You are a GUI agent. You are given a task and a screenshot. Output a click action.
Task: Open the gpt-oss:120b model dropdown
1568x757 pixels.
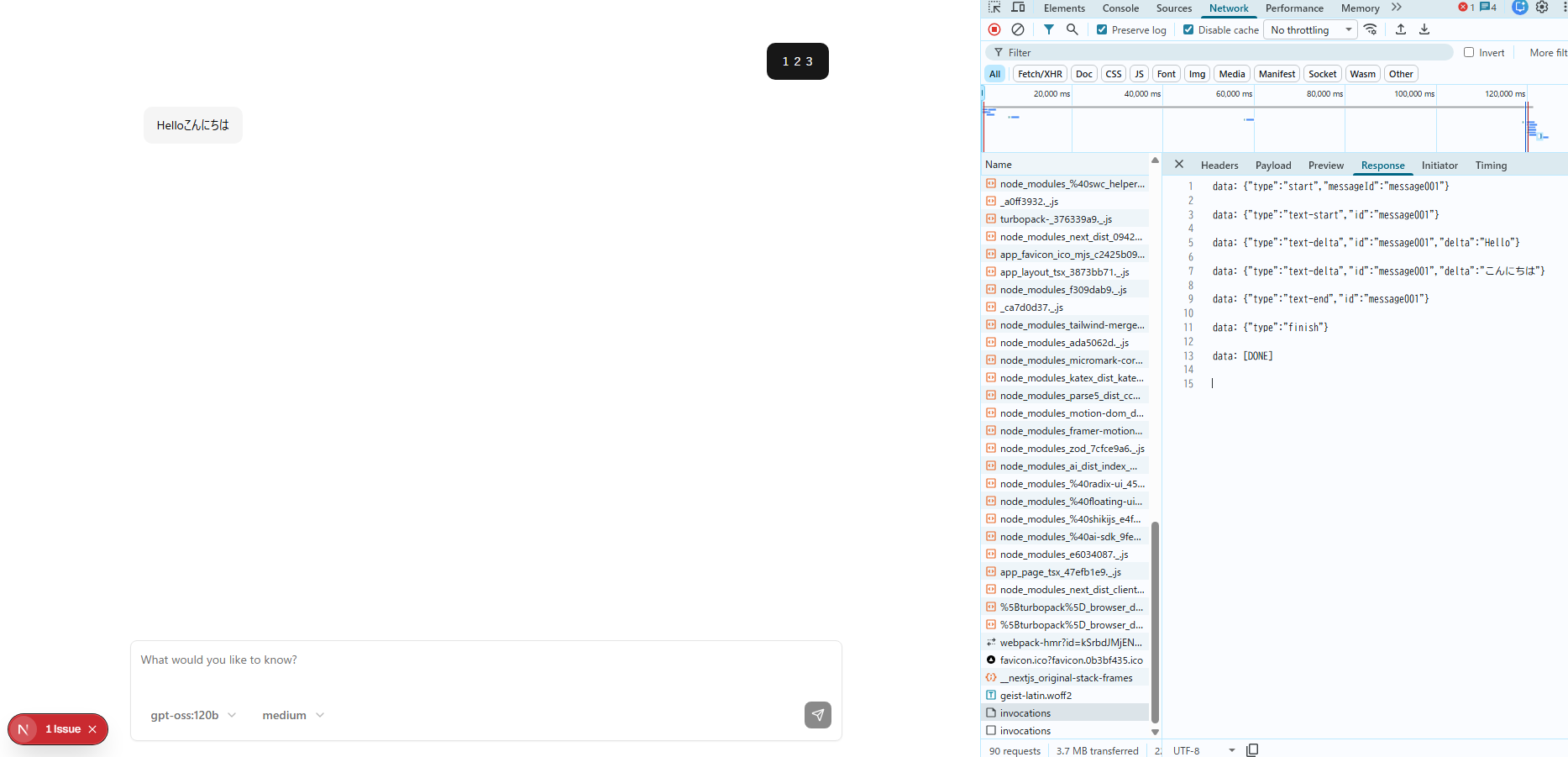[x=192, y=715]
